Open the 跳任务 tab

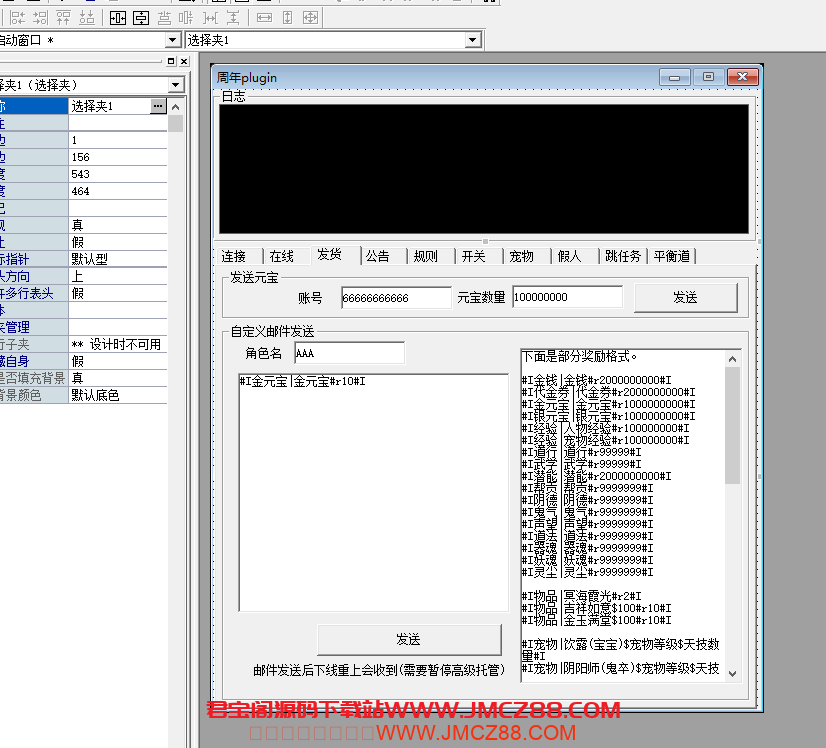click(623, 257)
